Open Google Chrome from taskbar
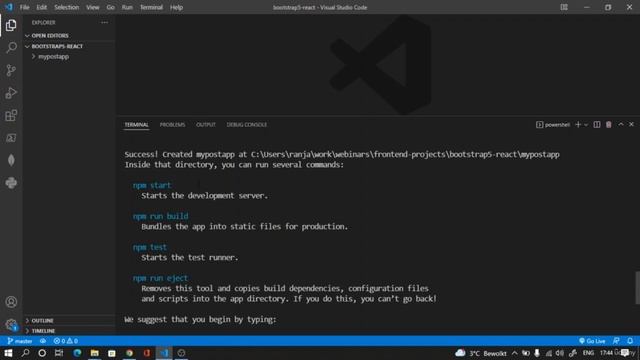The image size is (640, 360). (129, 353)
